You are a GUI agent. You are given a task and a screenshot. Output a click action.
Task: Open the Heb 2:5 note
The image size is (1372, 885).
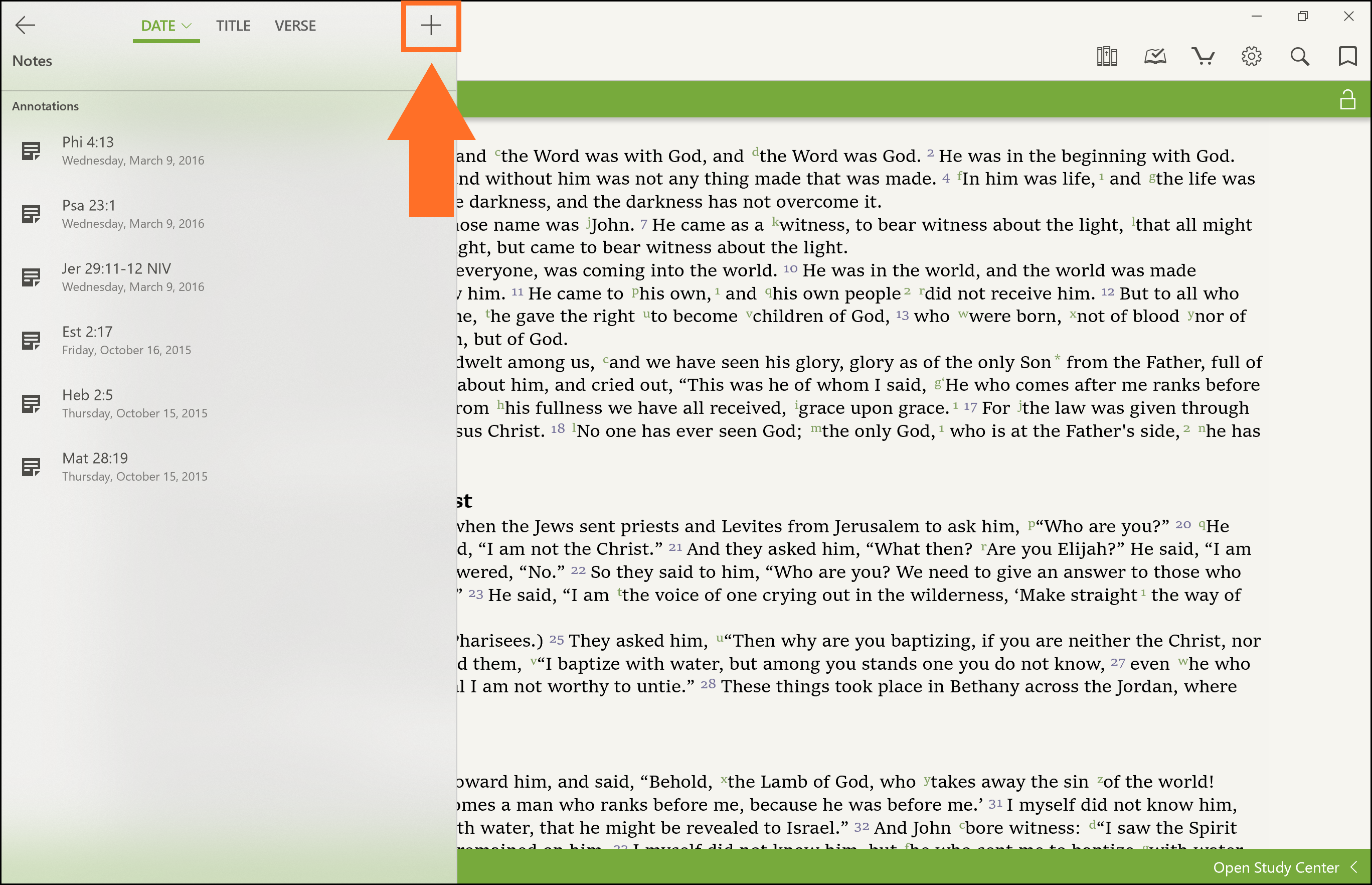tap(229, 403)
